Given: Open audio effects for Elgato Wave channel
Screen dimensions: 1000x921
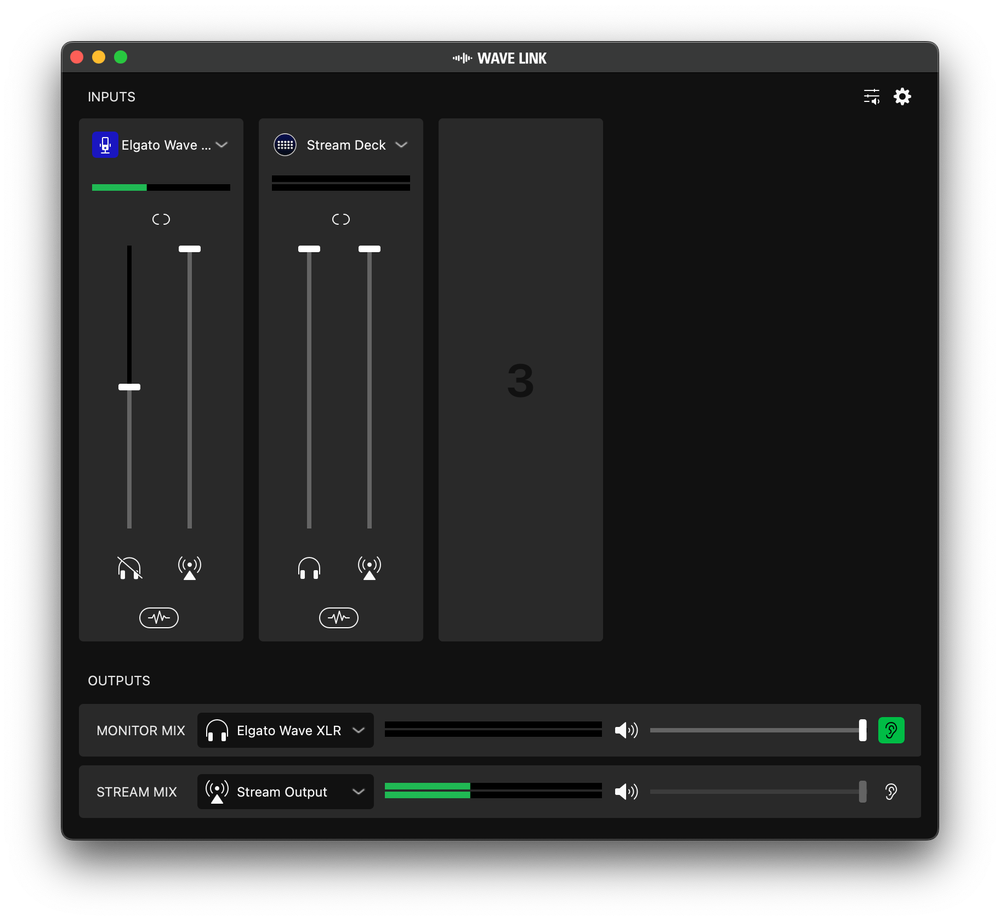Looking at the screenshot, I should pos(159,617).
